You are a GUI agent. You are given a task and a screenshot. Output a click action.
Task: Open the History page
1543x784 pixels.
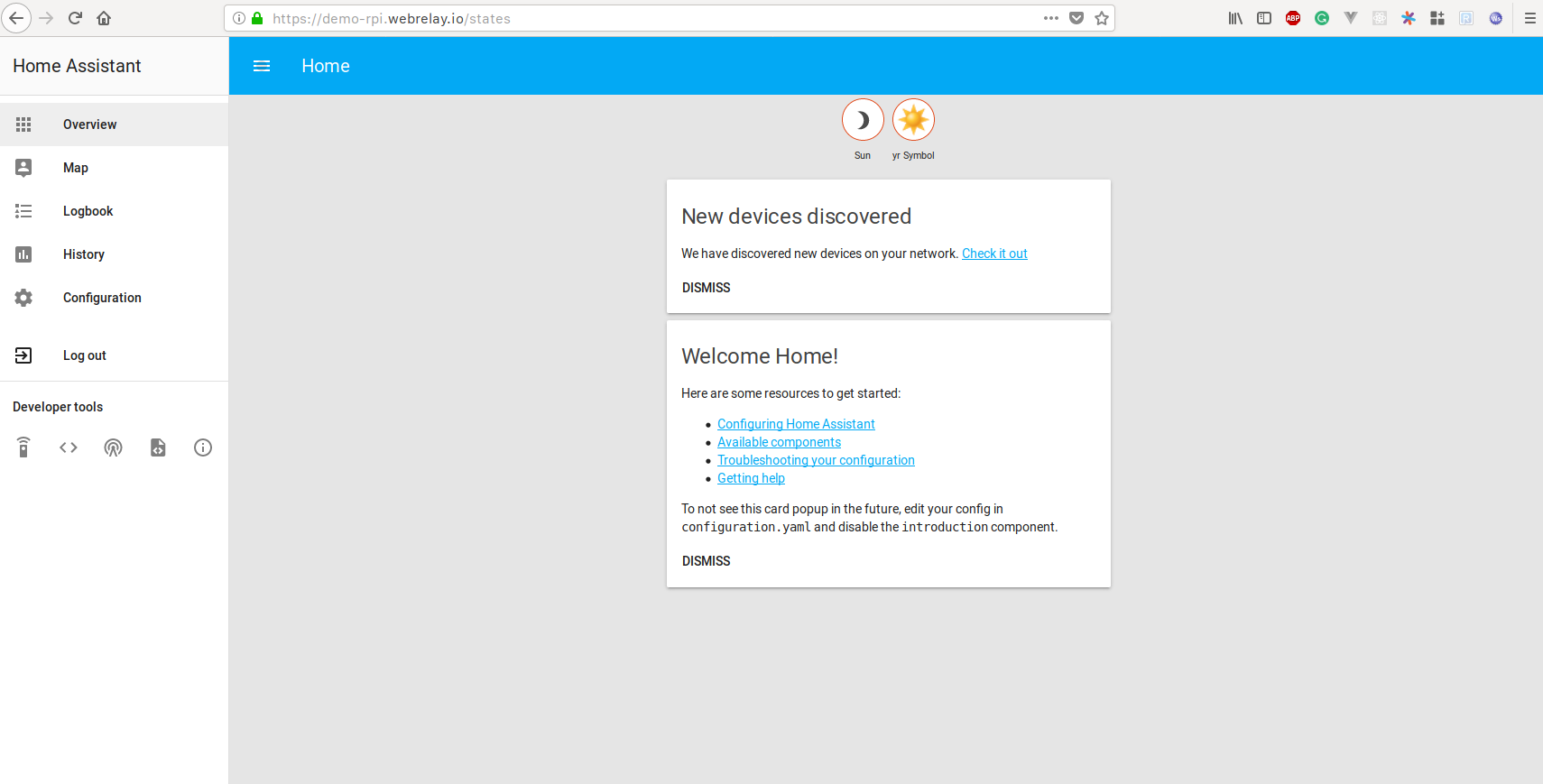click(114, 254)
